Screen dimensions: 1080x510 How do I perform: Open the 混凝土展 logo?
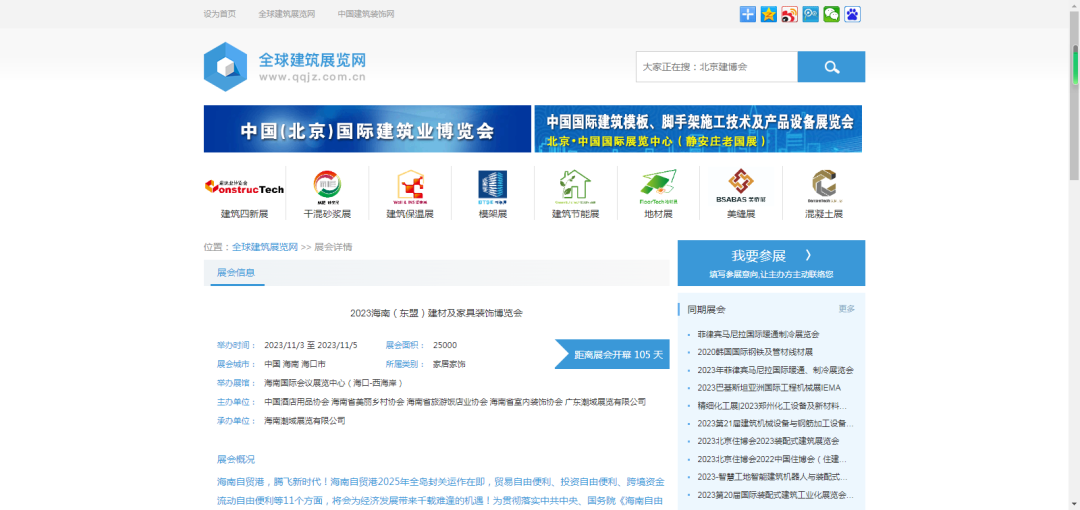(824, 187)
